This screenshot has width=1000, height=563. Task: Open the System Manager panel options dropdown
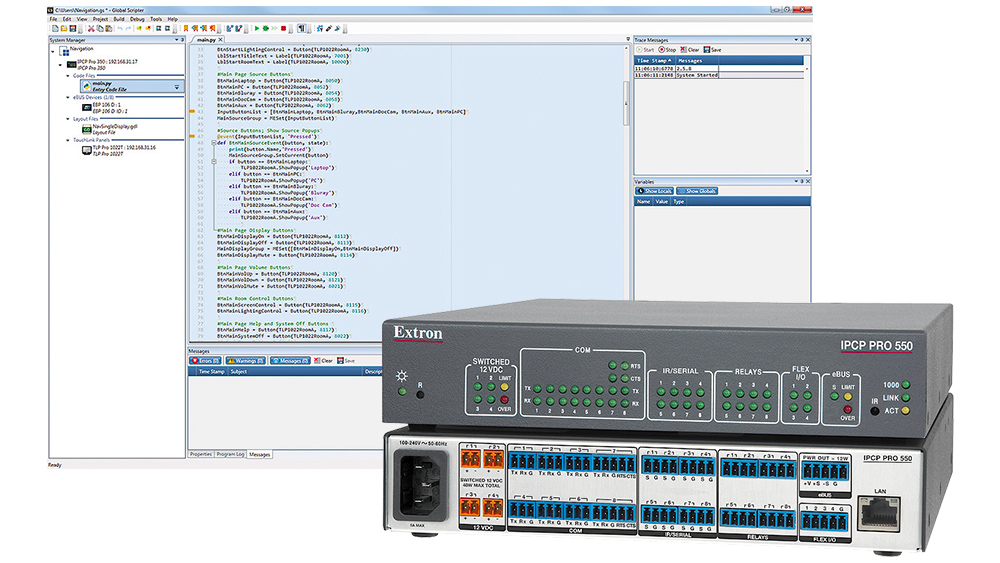[177, 40]
